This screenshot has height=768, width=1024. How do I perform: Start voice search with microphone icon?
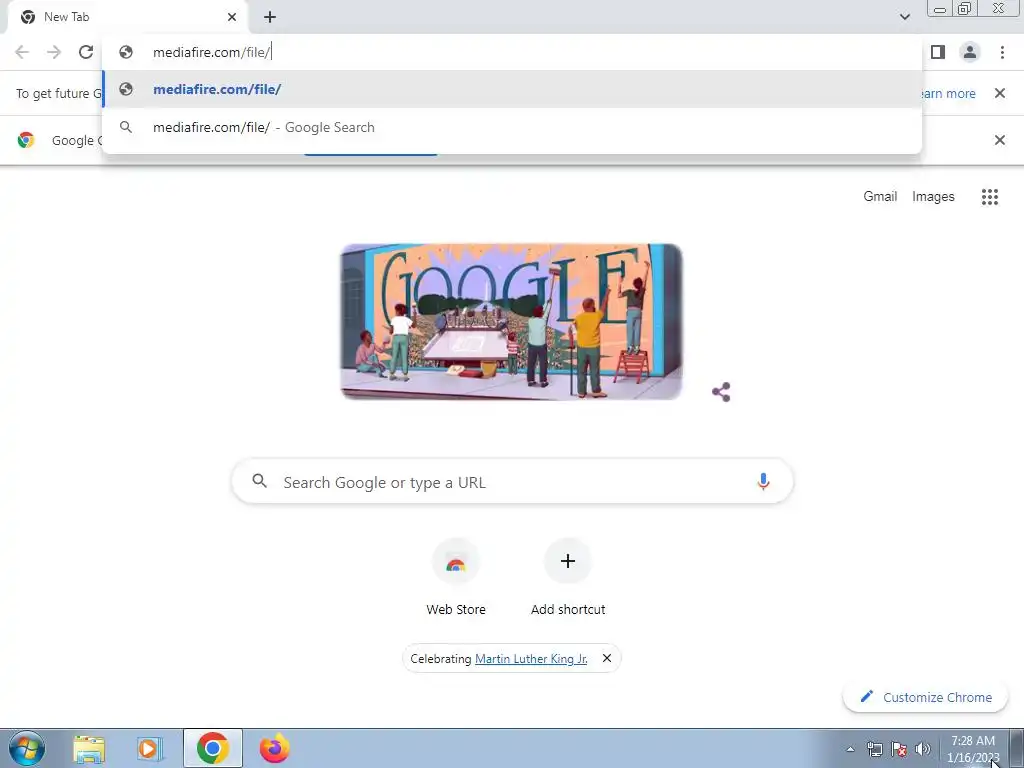point(763,482)
